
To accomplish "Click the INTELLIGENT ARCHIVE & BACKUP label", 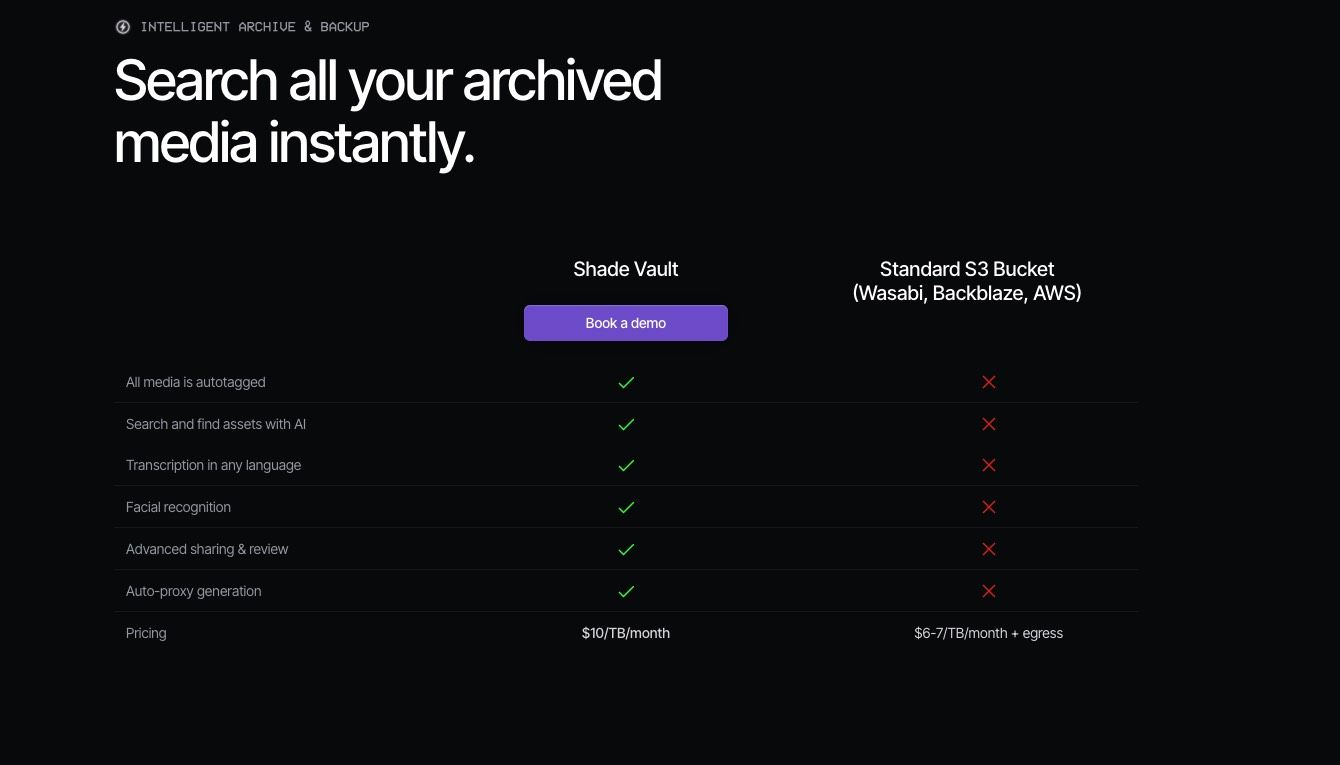I will [255, 27].
